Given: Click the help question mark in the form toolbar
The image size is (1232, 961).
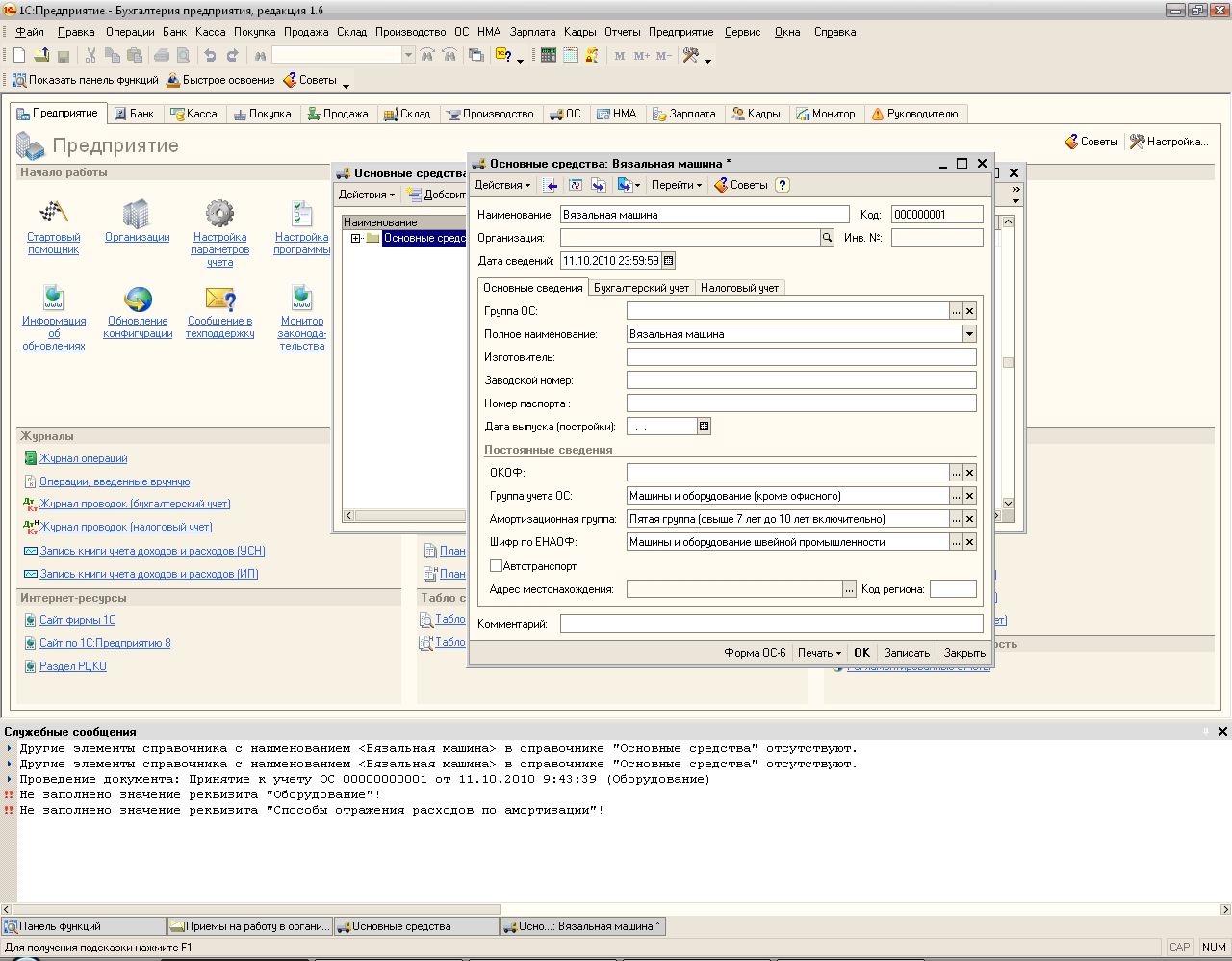Looking at the screenshot, I should click(x=783, y=185).
